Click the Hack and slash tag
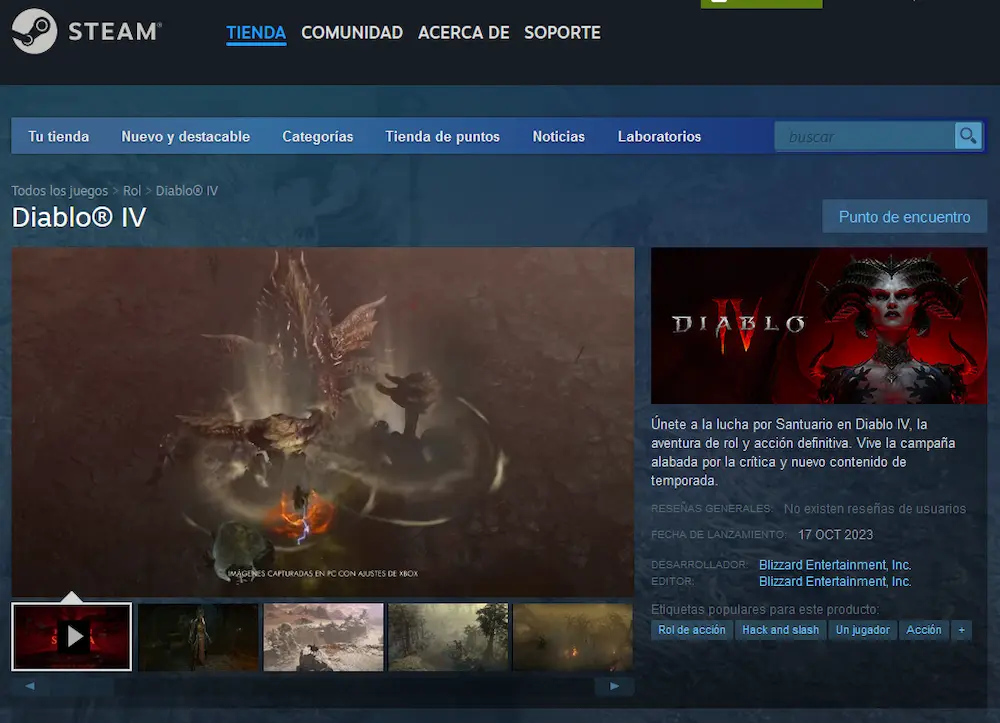 [781, 630]
